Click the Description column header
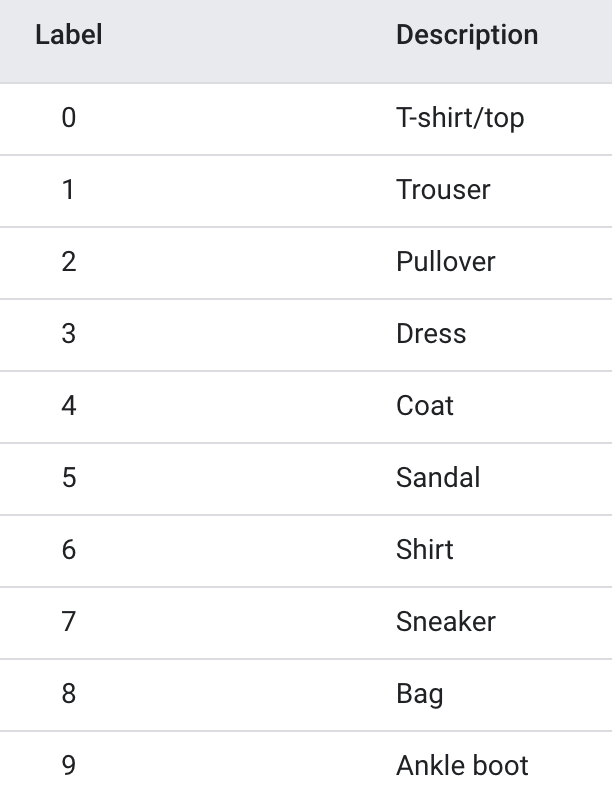Screen dimensions: 612x798 [x=467, y=35]
